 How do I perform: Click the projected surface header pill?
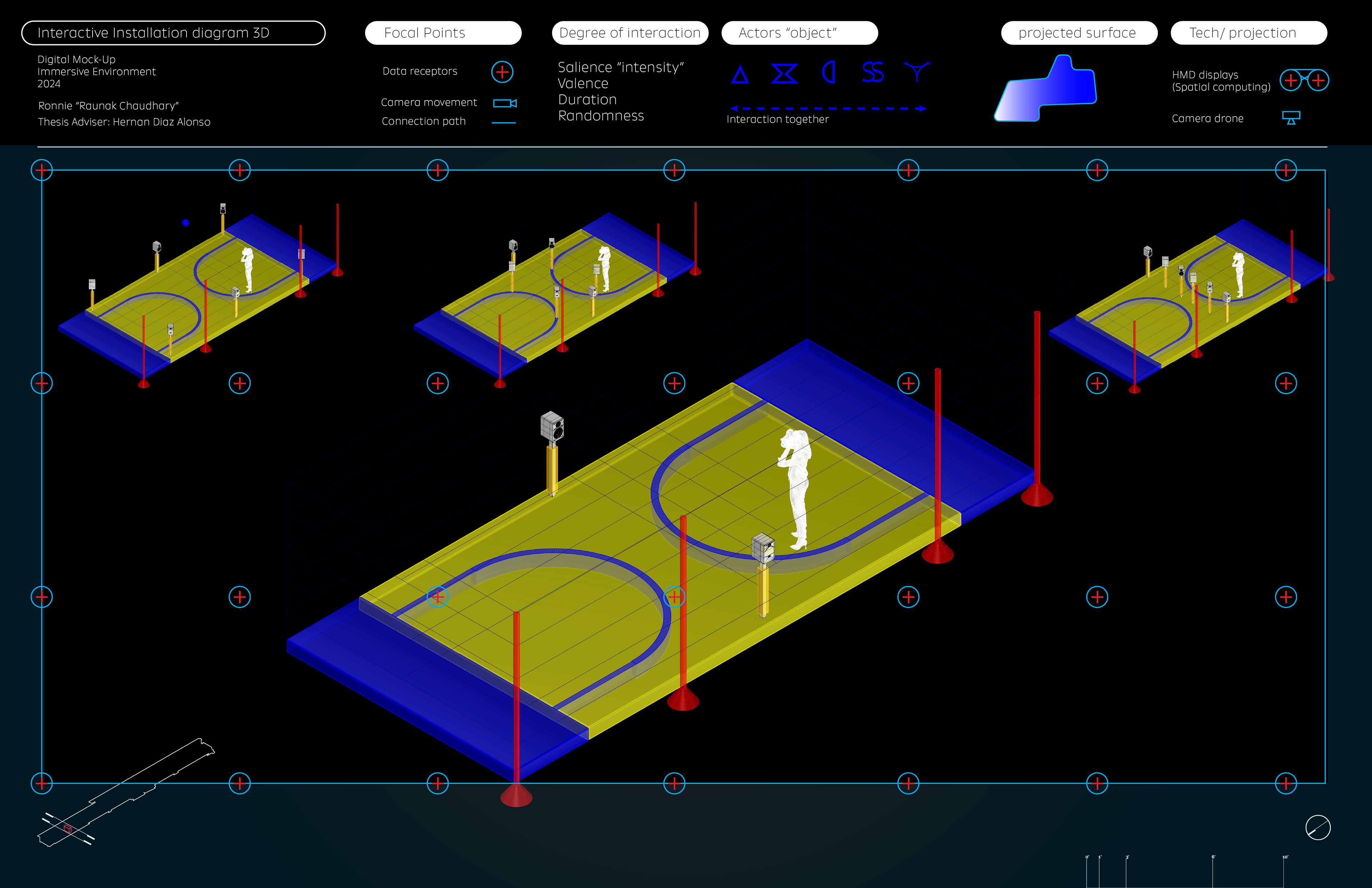(x=1079, y=33)
